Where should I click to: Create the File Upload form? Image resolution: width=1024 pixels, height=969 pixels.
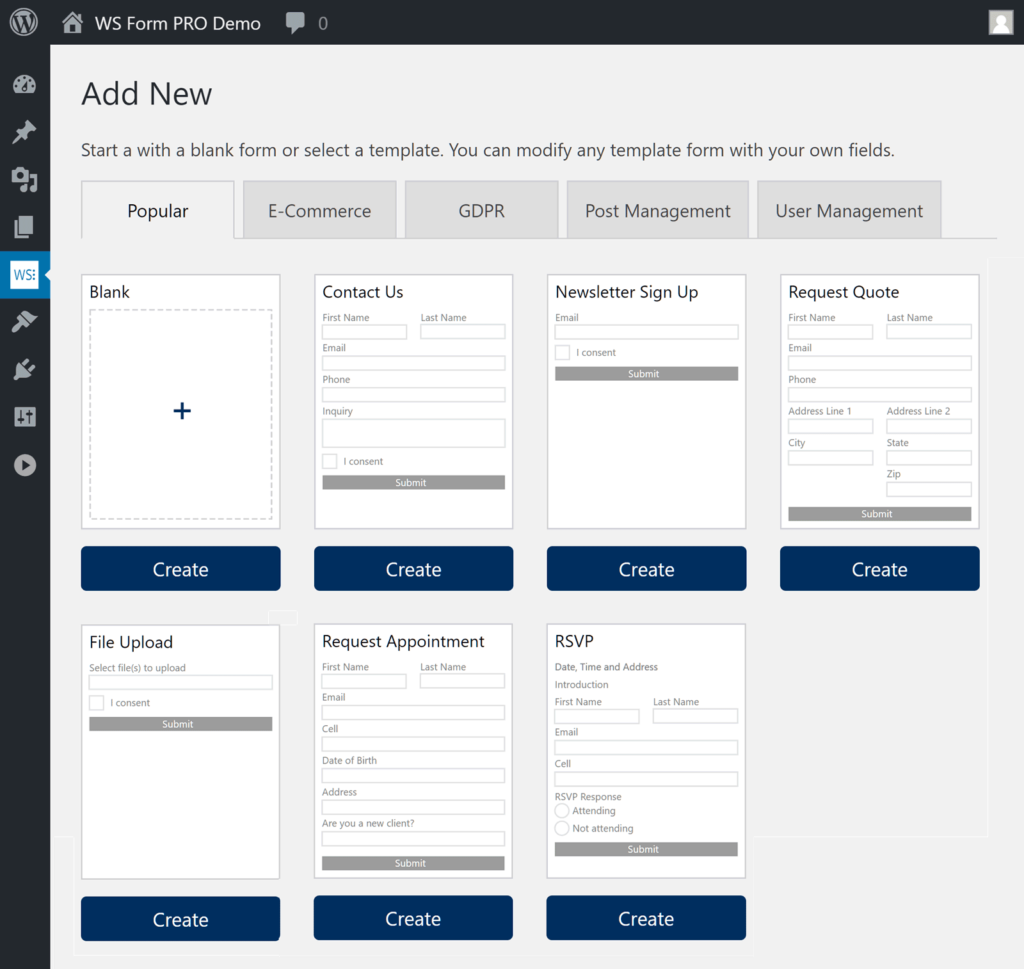point(180,918)
